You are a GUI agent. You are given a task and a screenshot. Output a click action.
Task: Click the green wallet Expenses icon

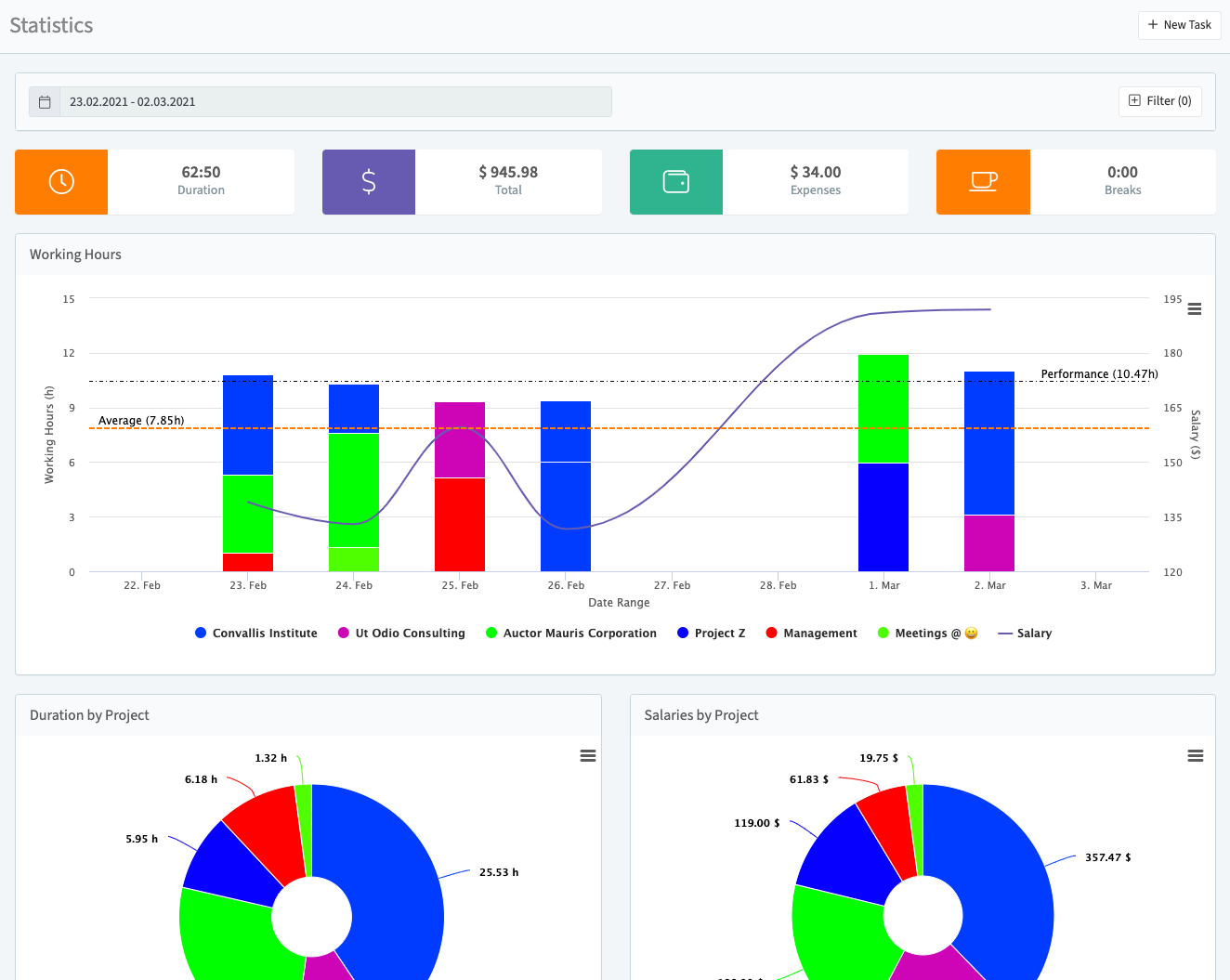coord(676,182)
